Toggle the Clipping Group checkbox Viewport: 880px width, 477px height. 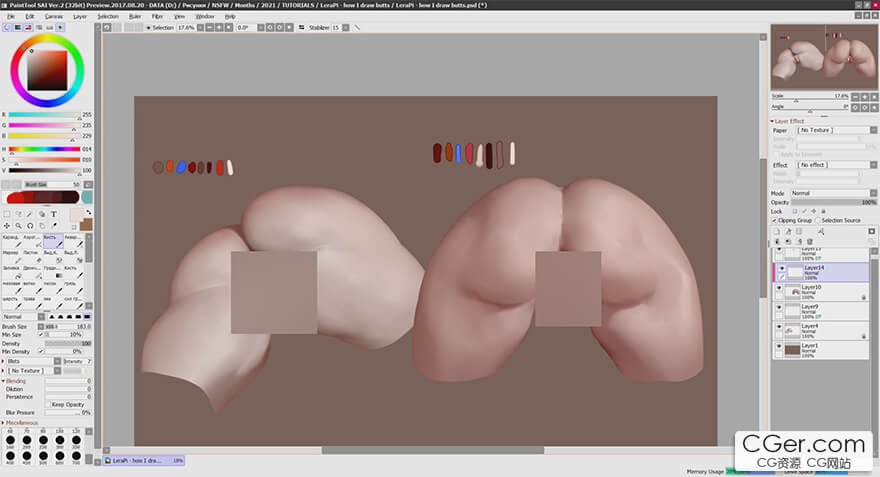coord(774,220)
